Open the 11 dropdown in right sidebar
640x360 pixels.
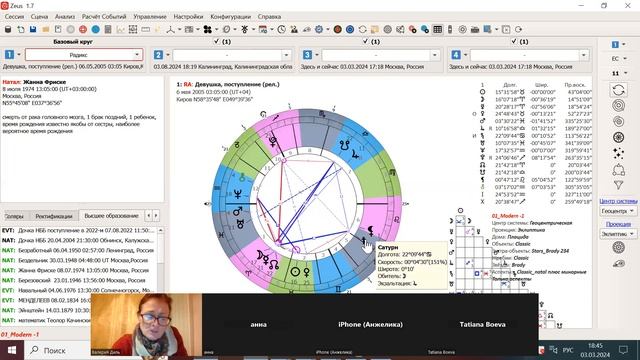click(x=619, y=73)
